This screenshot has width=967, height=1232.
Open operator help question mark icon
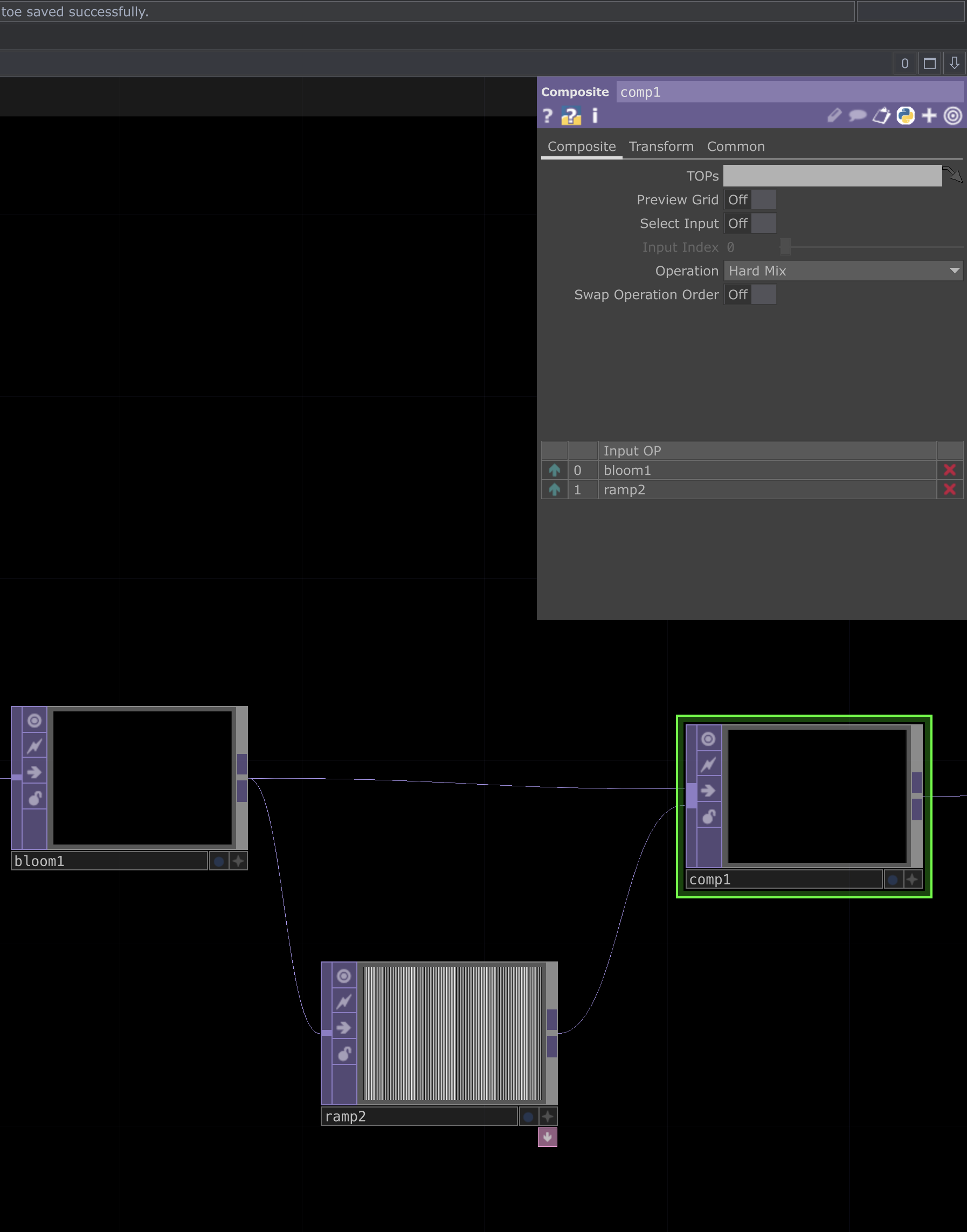click(x=547, y=116)
